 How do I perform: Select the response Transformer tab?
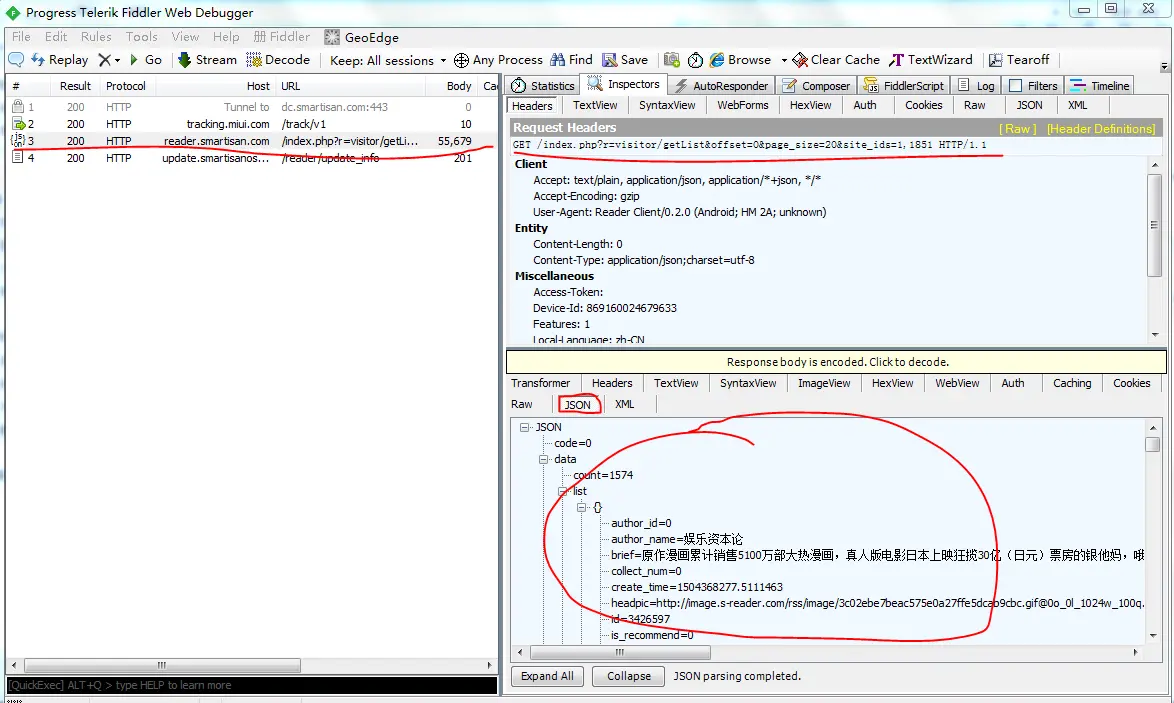pos(541,383)
